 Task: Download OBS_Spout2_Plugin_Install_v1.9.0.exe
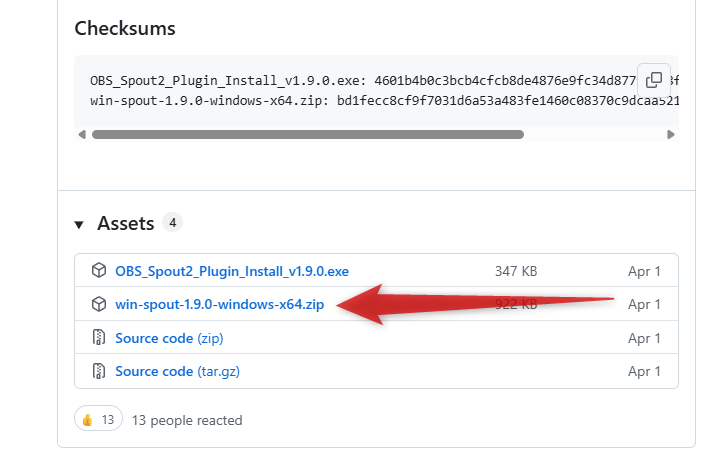tap(232, 271)
